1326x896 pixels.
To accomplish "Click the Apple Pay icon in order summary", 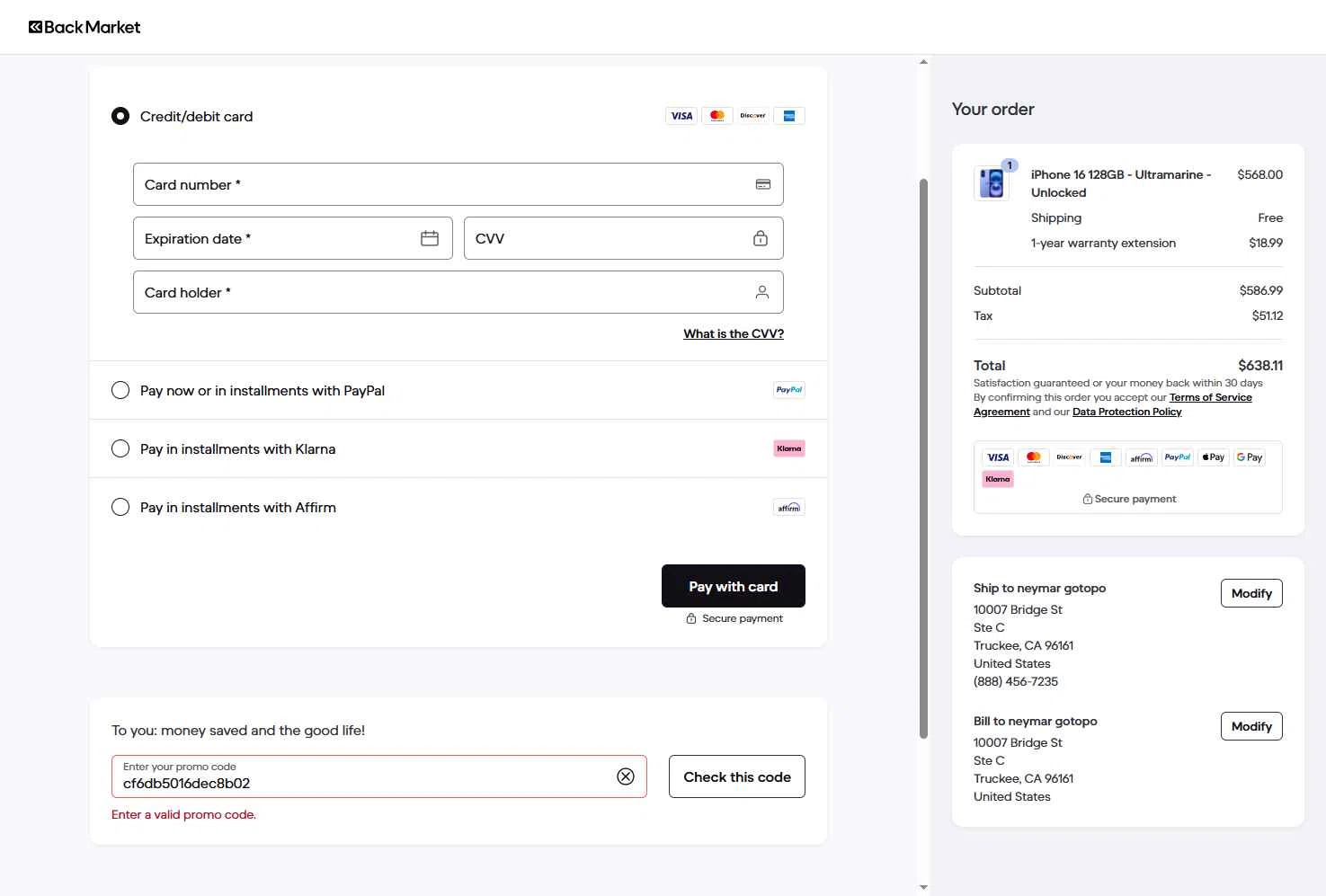I will point(1214,457).
